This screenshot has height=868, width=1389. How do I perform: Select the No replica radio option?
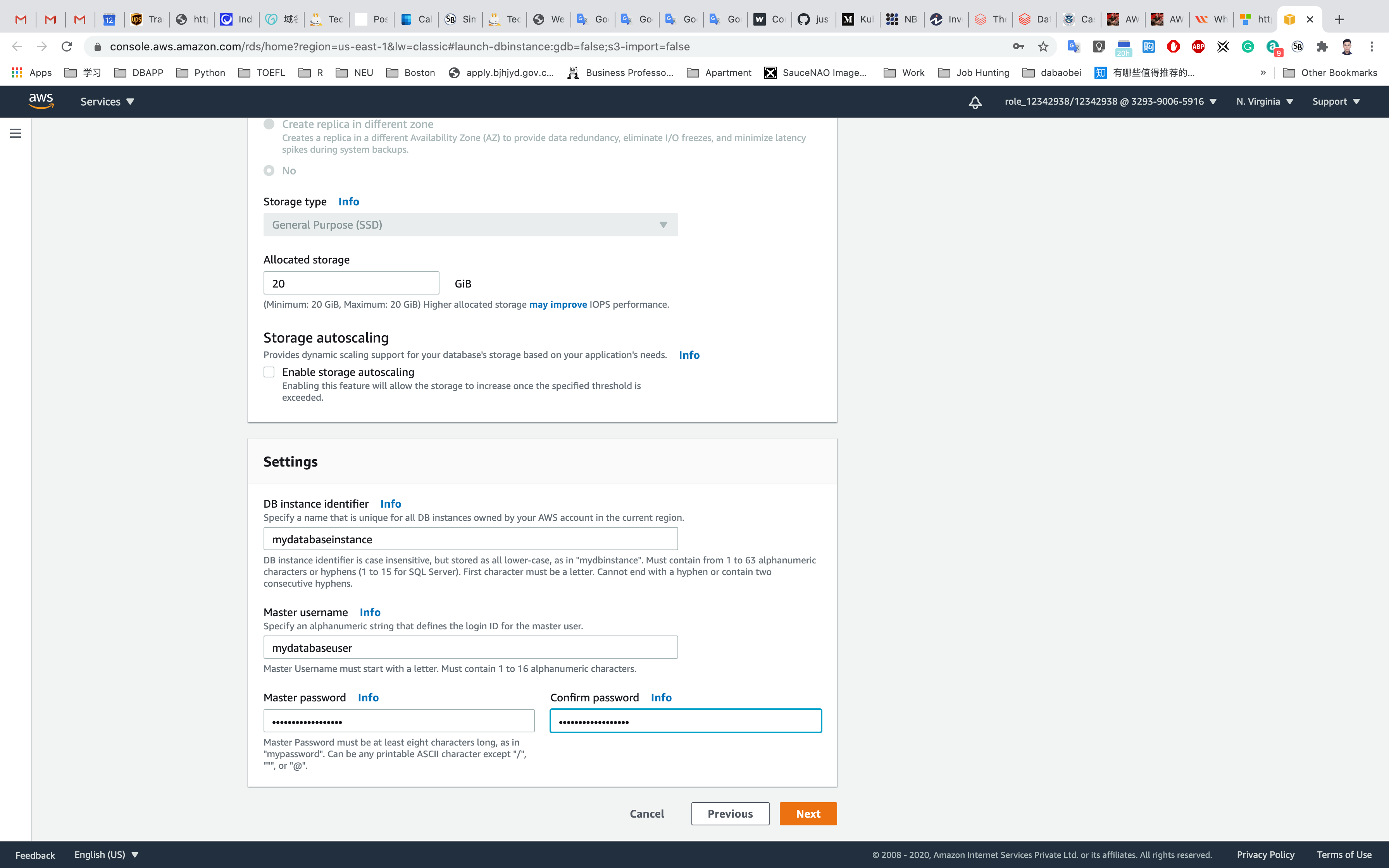(x=269, y=170)
